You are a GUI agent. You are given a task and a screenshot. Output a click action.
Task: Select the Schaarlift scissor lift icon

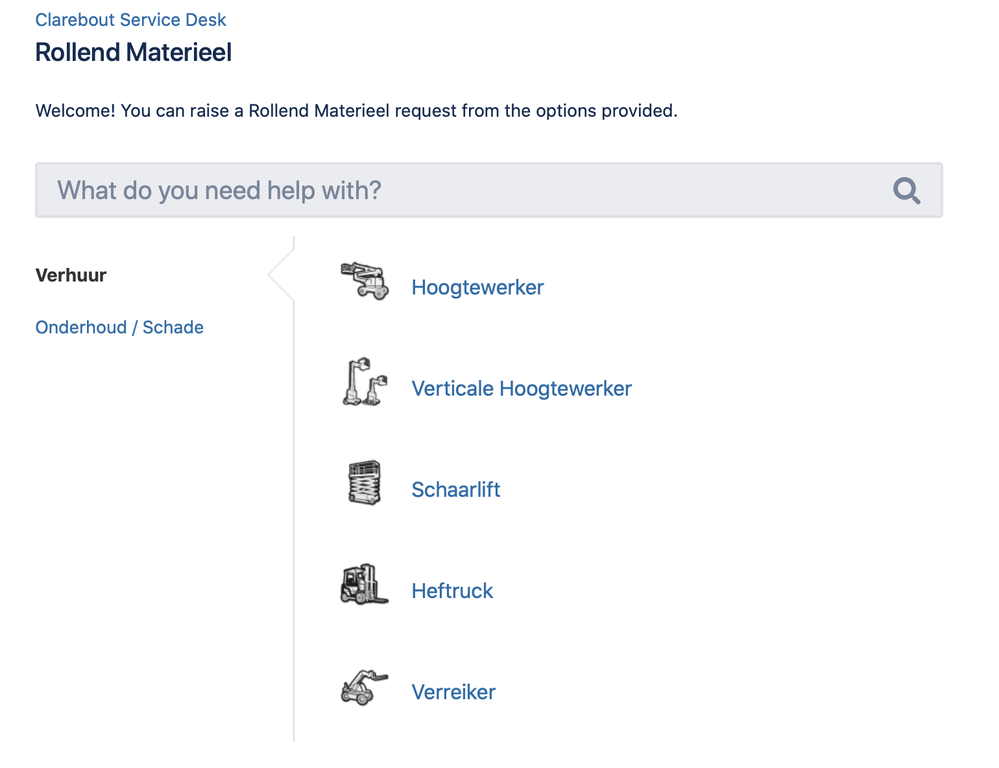click(364, 482)
